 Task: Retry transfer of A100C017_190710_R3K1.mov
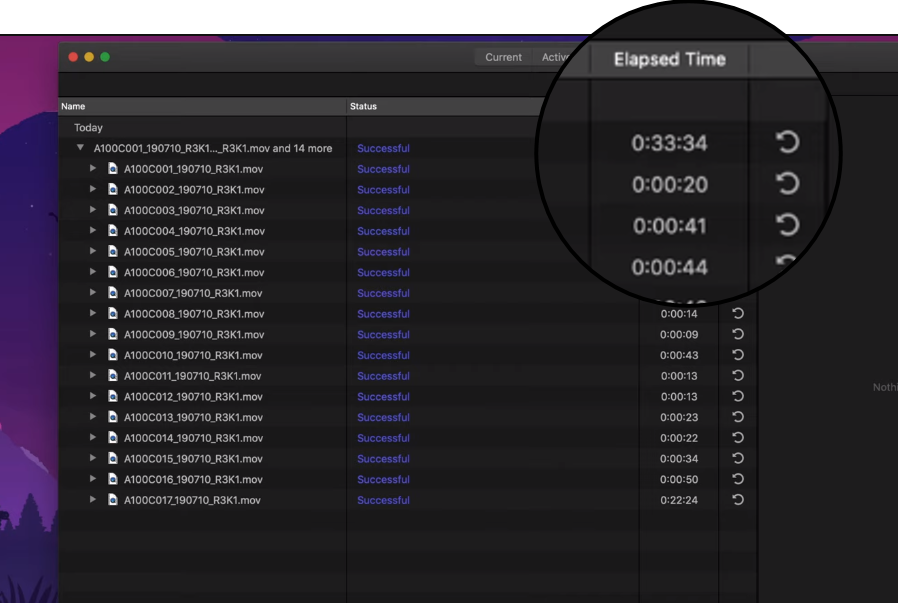click(737, 500)
